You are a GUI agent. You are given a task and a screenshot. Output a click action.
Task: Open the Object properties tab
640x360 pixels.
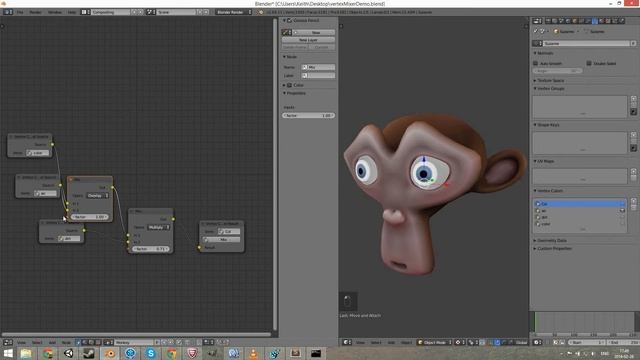pos(575,20)
